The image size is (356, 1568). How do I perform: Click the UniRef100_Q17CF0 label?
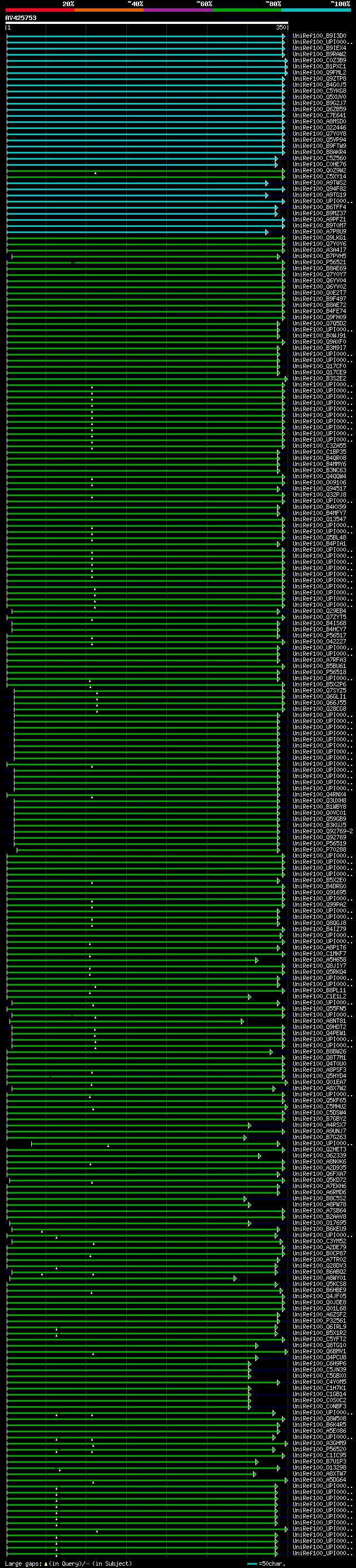[x=319, y=367]
